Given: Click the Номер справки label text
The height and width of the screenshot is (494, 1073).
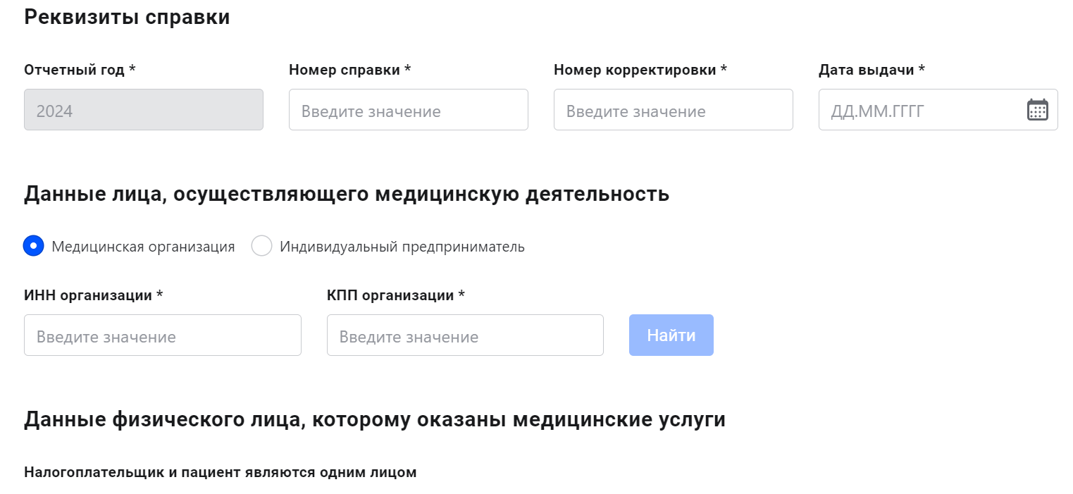Looking at the screenshot, I should pos(350,70).
